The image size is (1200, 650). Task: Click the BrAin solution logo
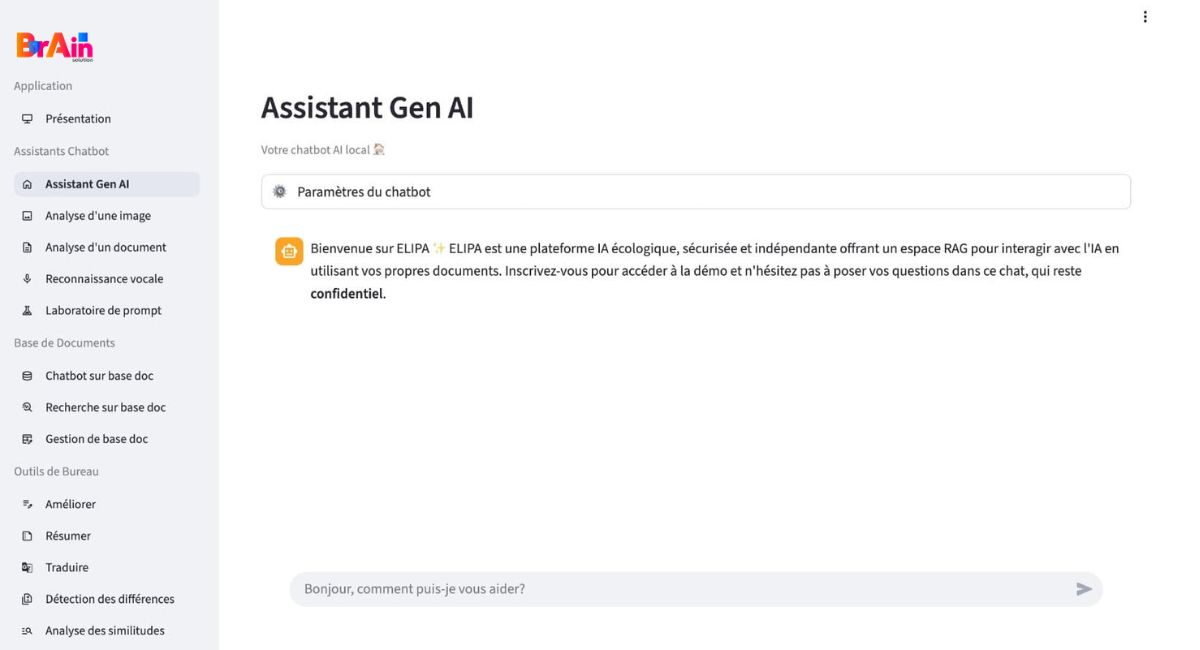[x=55, y=46]
